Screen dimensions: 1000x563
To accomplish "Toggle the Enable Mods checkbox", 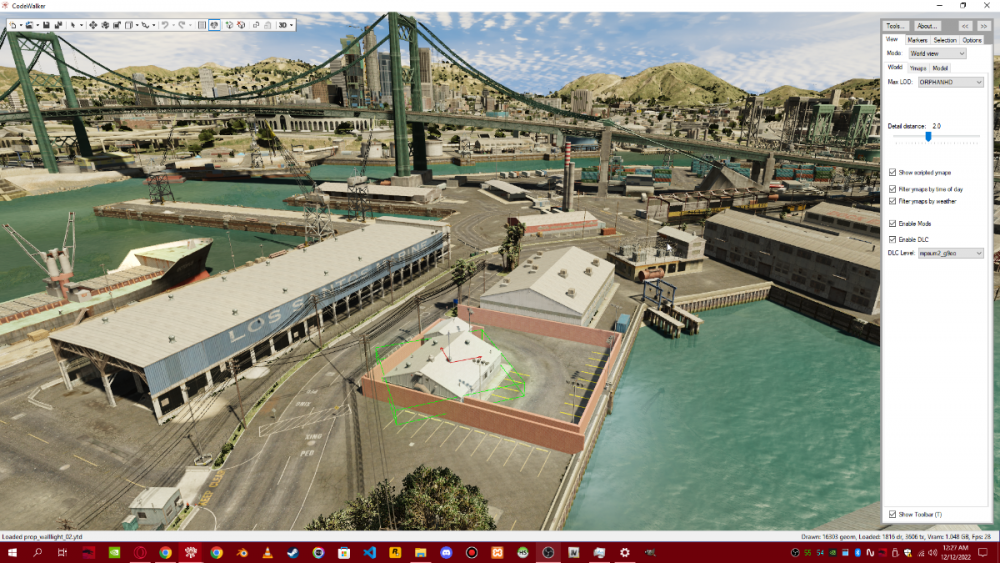I will (x=893, y=223).
